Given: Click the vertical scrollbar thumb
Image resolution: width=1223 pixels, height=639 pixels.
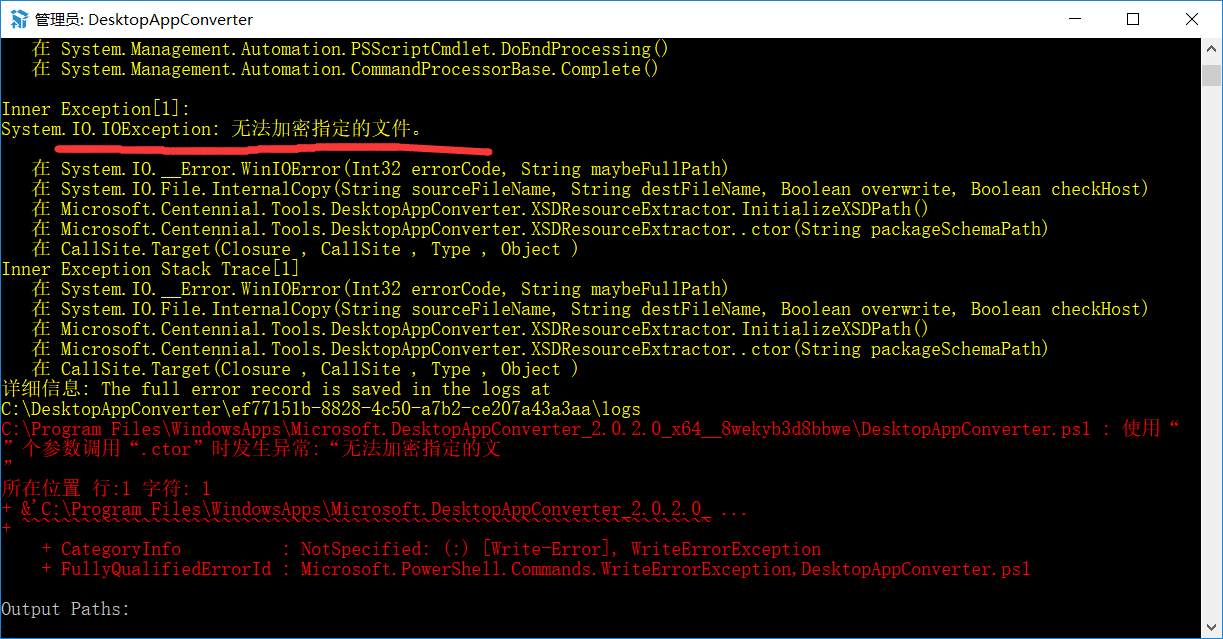Looking at the screenshot, I should [1212, 75].
